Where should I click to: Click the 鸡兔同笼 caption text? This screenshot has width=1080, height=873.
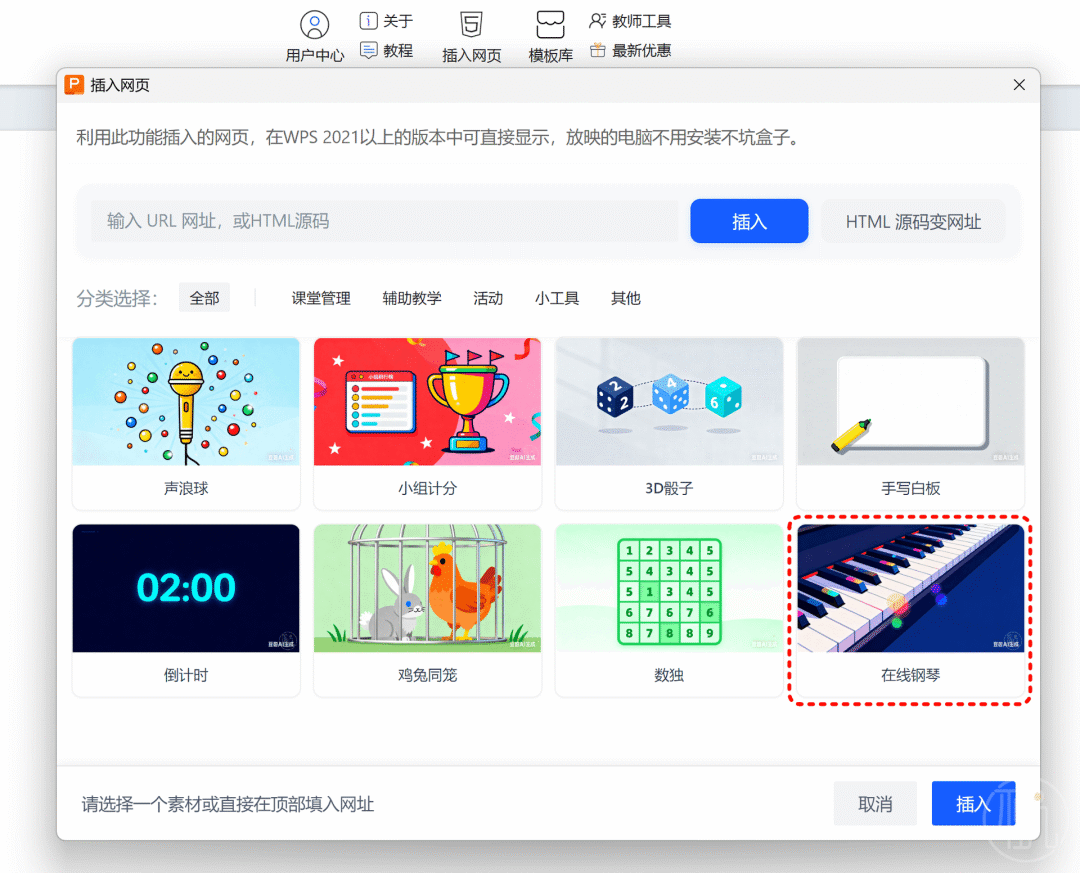[427, 675]
